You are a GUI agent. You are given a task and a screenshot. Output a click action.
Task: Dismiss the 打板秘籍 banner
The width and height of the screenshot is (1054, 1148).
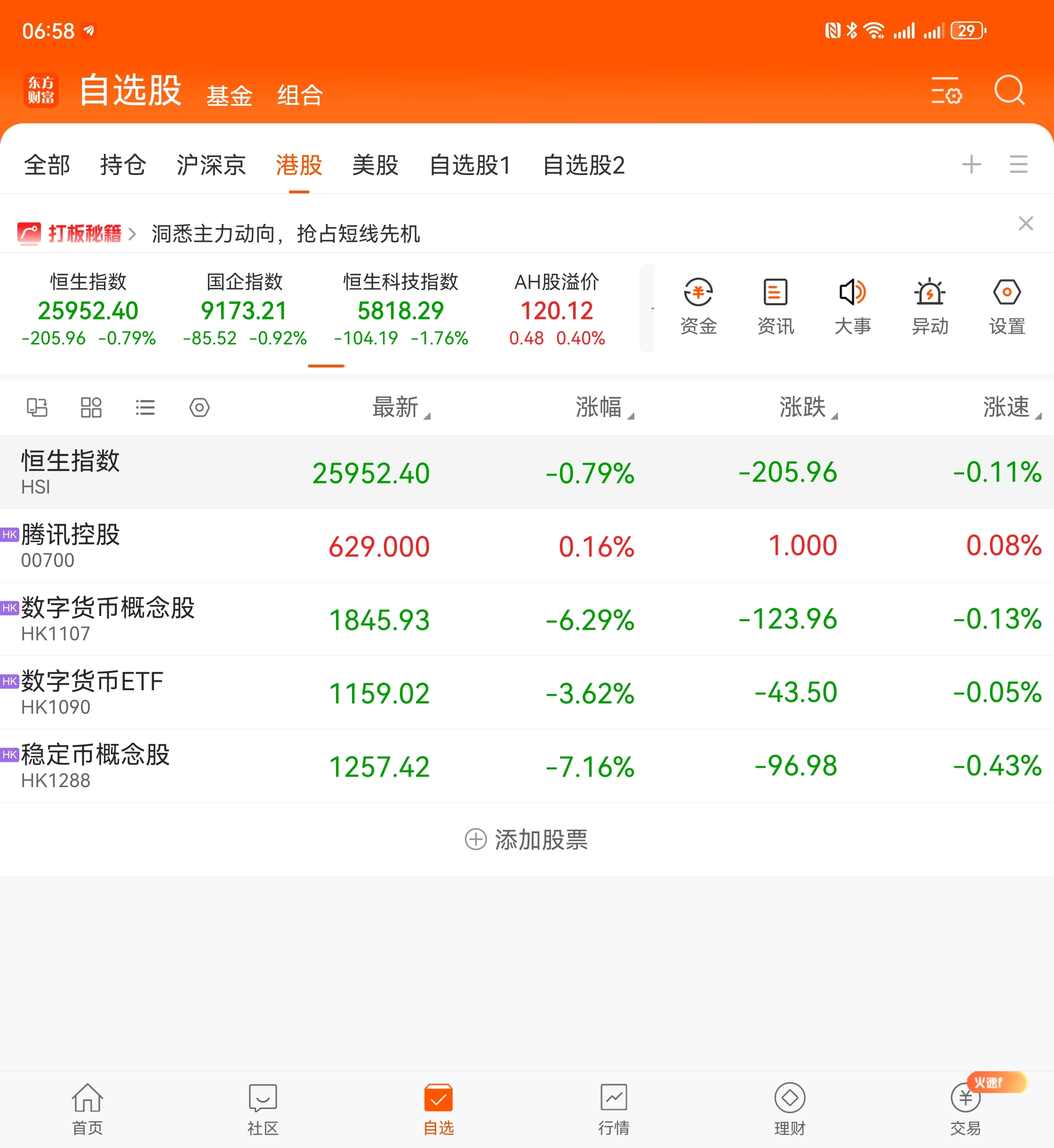point(1025,223)
